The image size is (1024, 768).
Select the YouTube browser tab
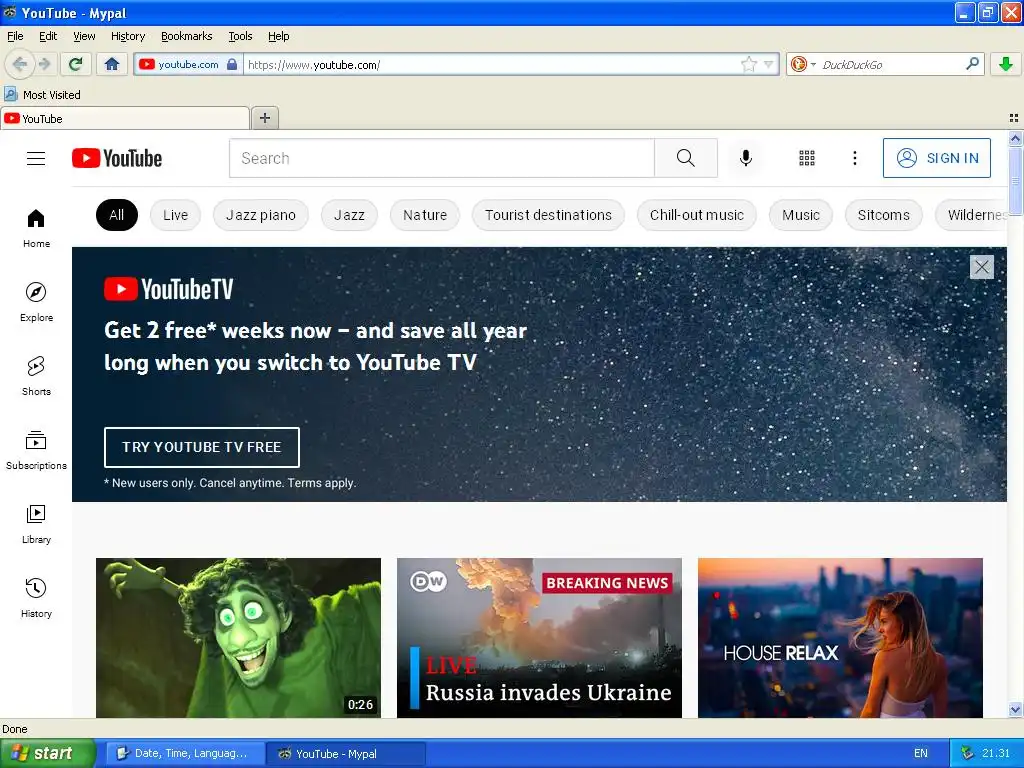(125, 119)
